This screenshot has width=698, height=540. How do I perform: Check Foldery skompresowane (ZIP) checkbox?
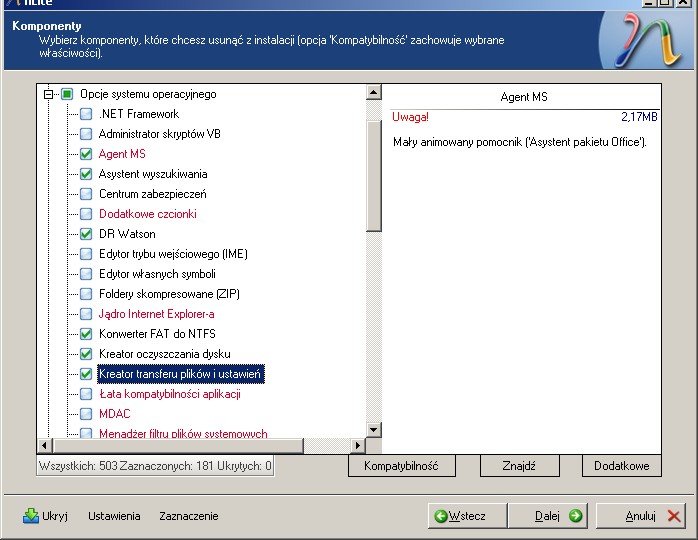coord(86,294)
